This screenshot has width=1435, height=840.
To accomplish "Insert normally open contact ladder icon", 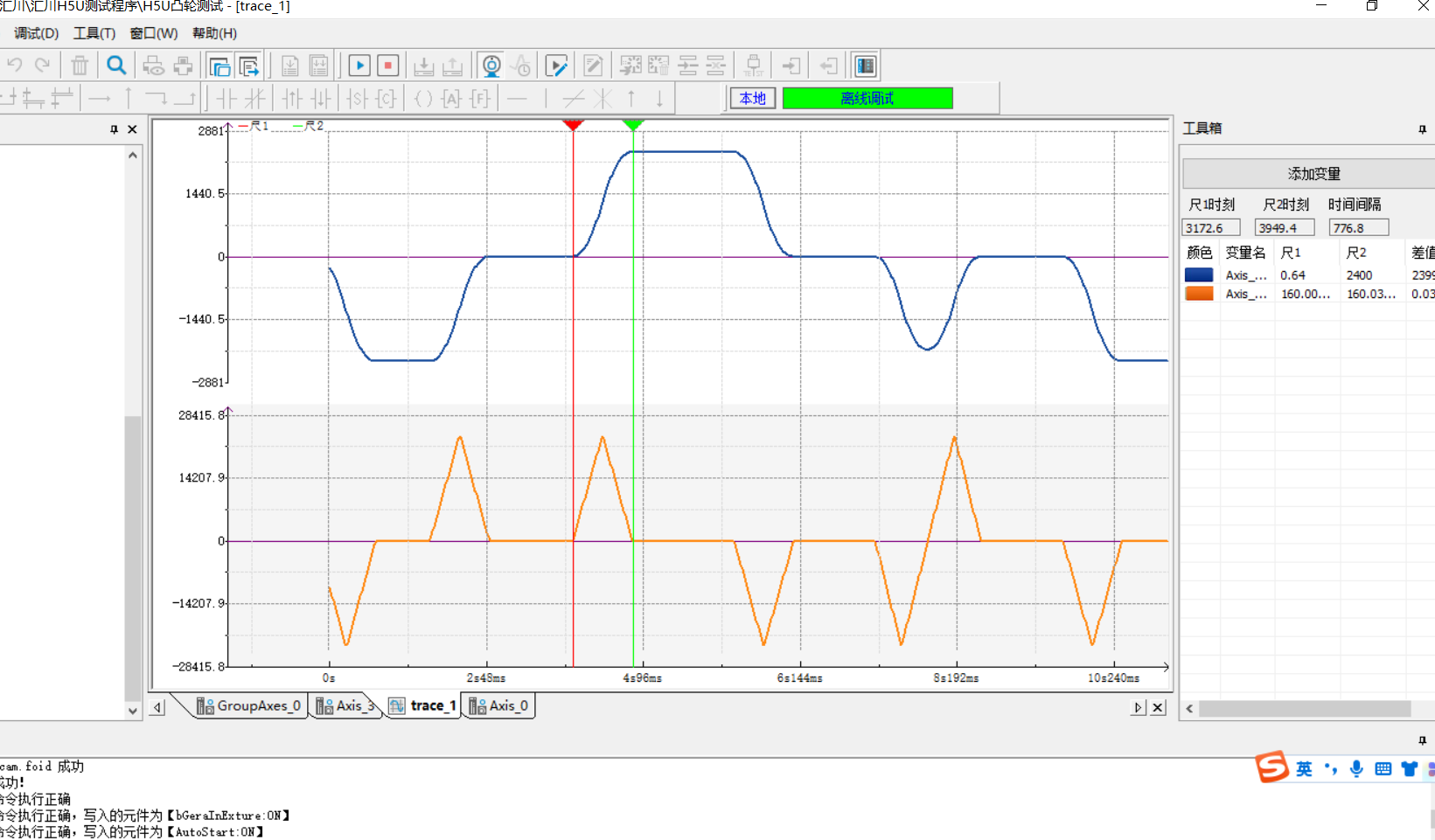I will pyautogui.click(x=226, y=98).
